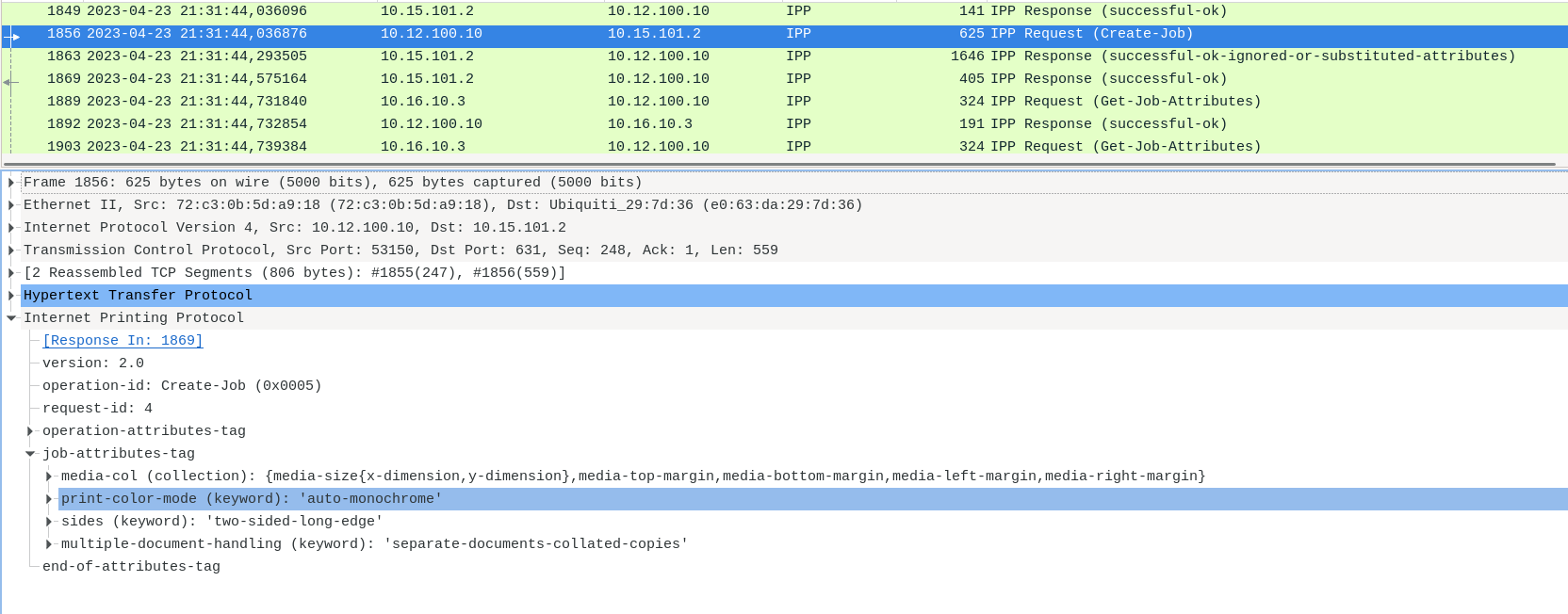Viewport: 1568px width, 614px height.
Task: Expand the multiple-document-handling attribute
Action: [x=48, y=543]
